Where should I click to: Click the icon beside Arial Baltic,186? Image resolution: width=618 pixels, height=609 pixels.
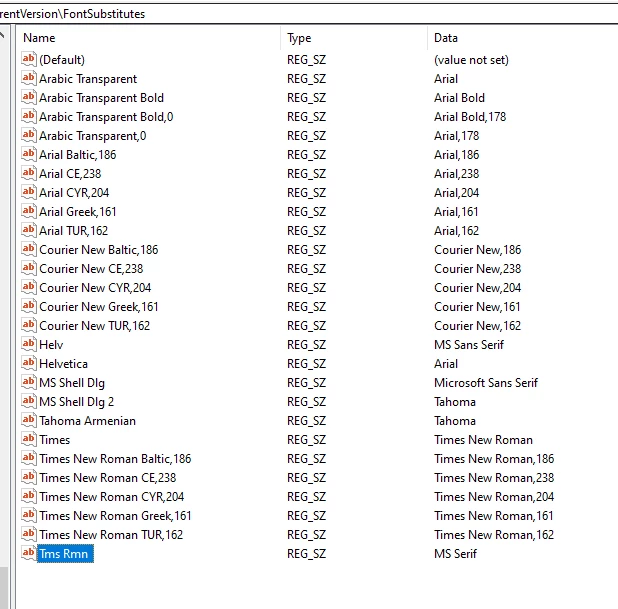(x=29, y=155)
